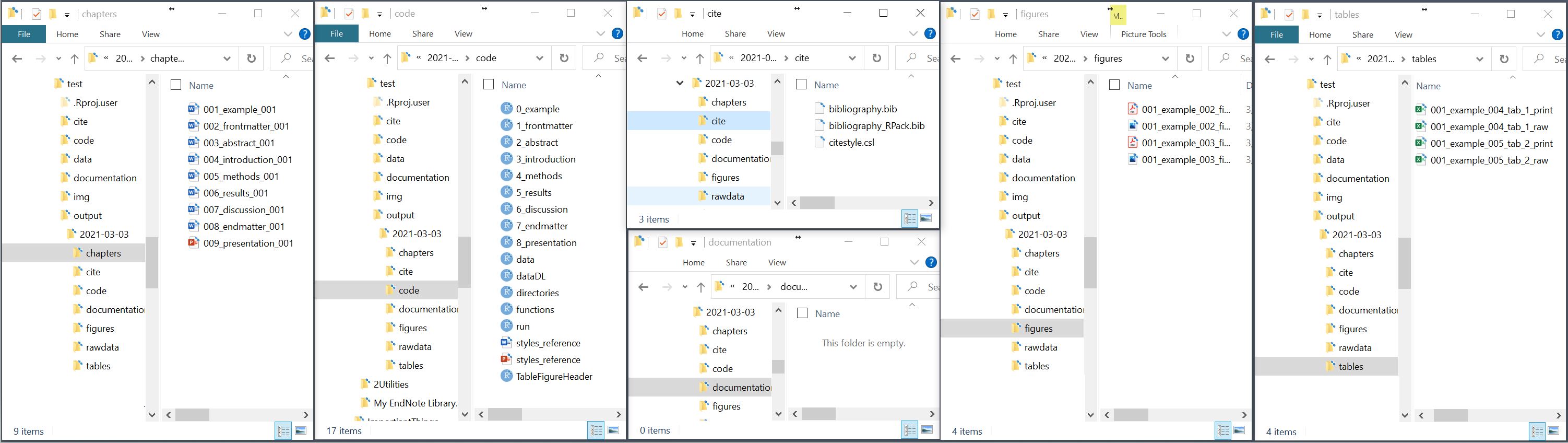Toggle select-all checkbox in chapters window
The image size is (1568, 443).
(176, 85)
